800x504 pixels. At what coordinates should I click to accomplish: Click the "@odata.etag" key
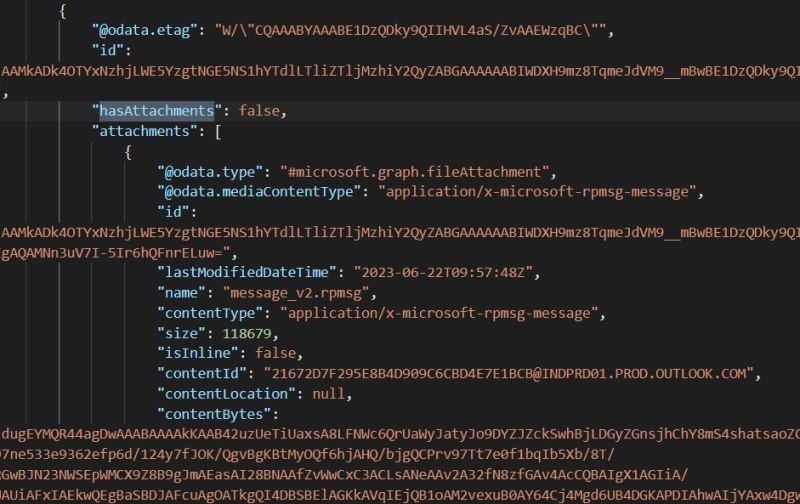point(144,30)
